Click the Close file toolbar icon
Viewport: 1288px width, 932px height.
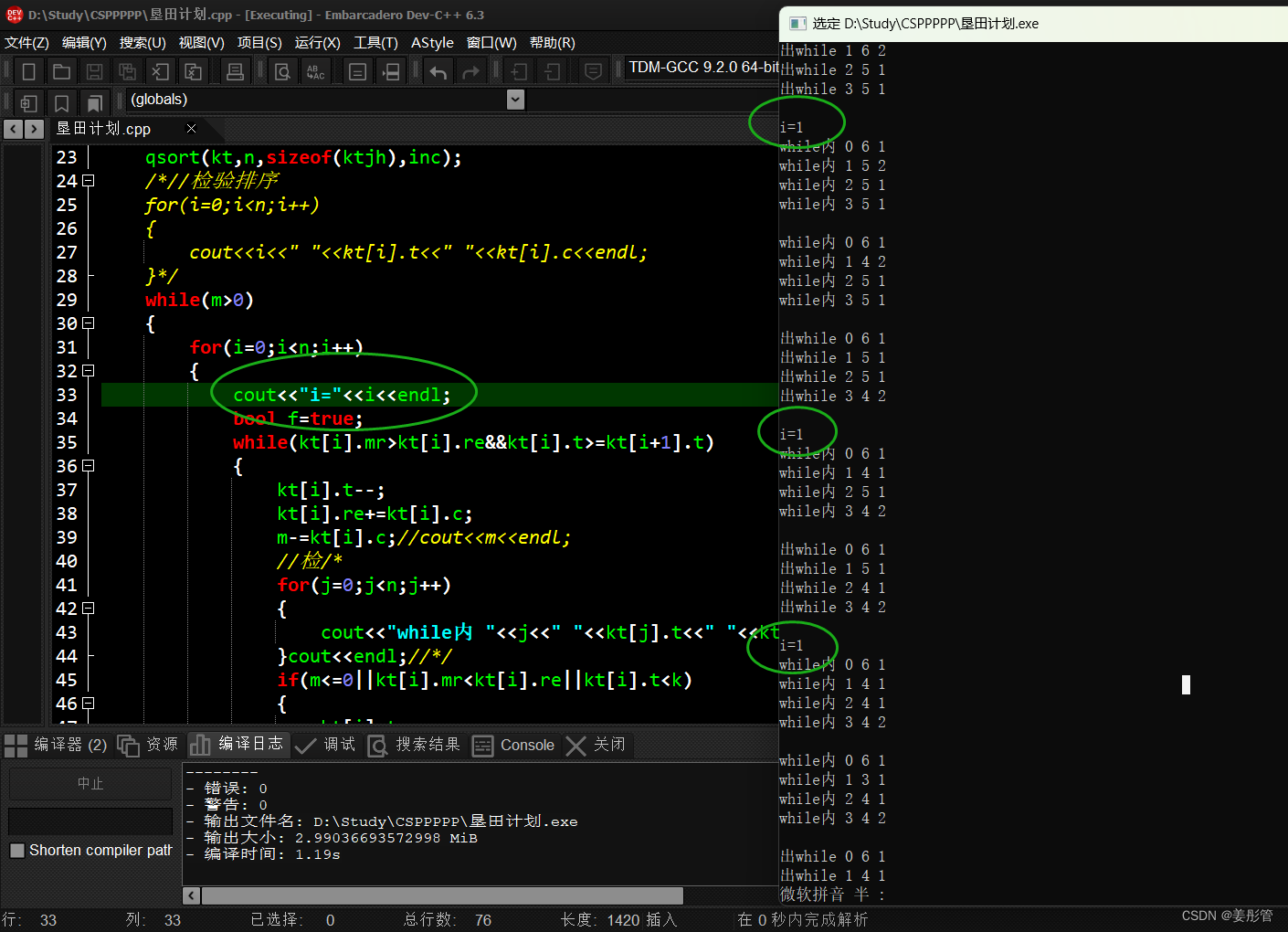point(160,71)
